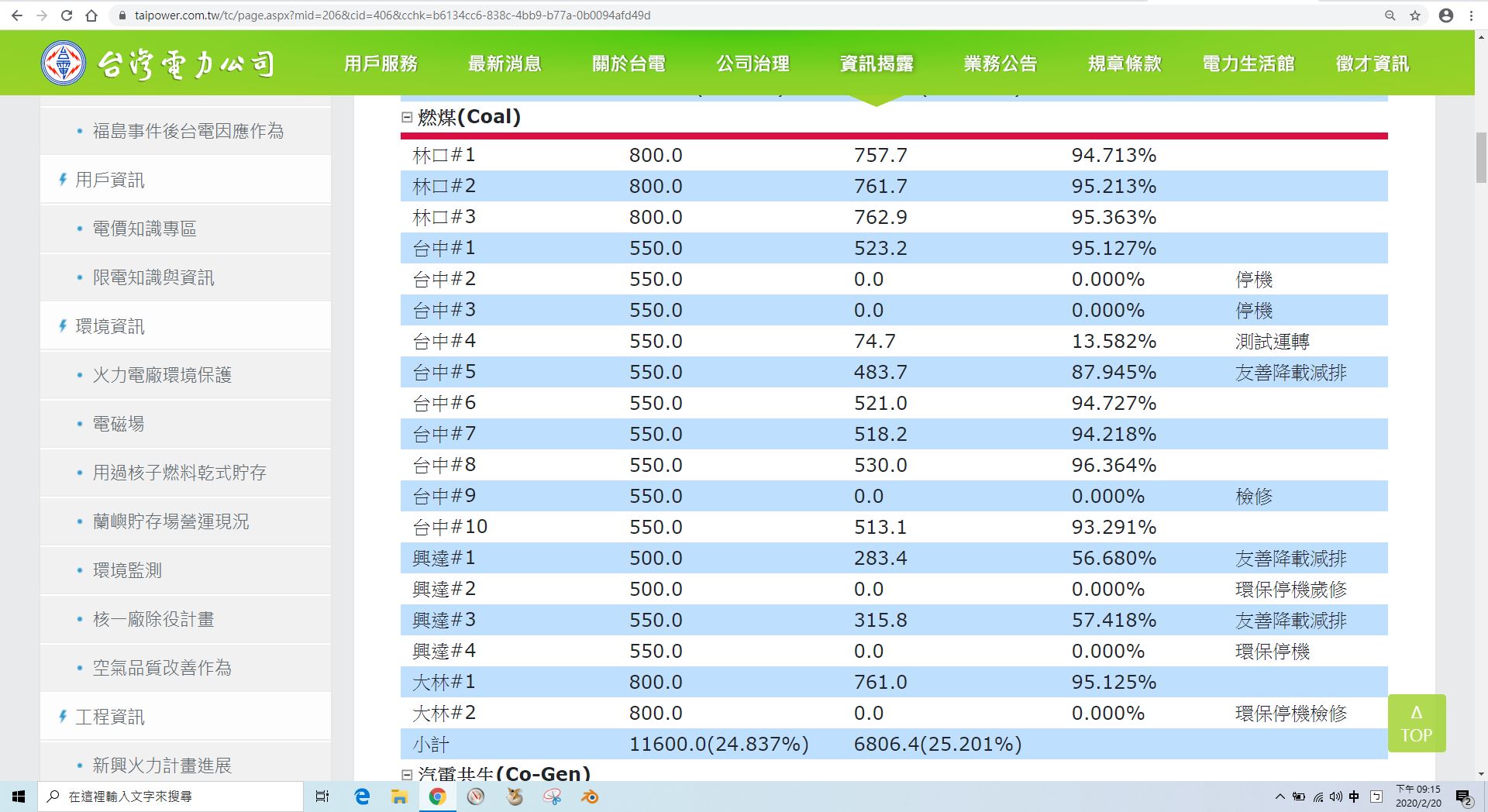Viewport: 1488px width, 812px height.
Task: Open the battery status tray icon
Action: click(1298, 797)
